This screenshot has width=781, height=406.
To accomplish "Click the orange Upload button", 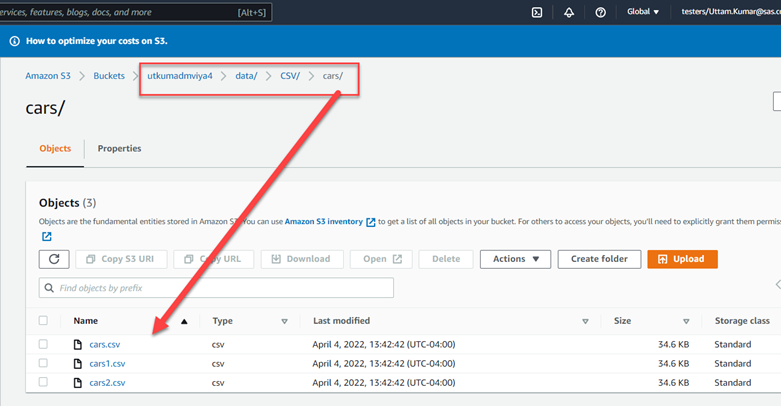I will coord(682,259).
